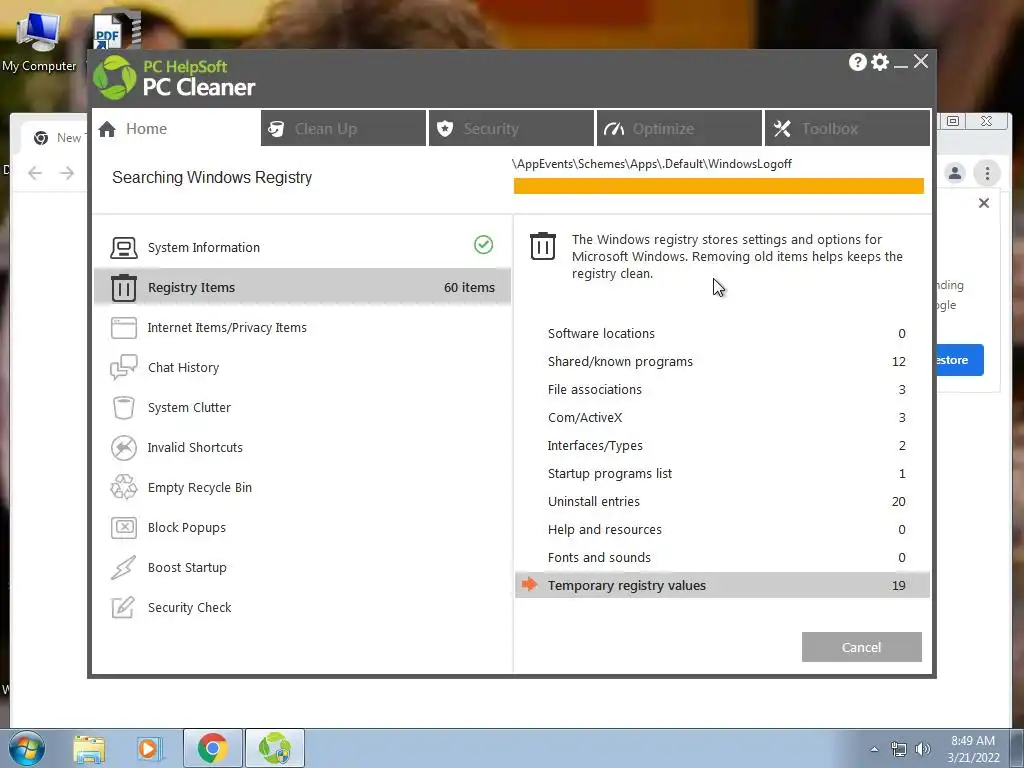Click the Empty Recycle Bin recycle icon

point(123,487)
